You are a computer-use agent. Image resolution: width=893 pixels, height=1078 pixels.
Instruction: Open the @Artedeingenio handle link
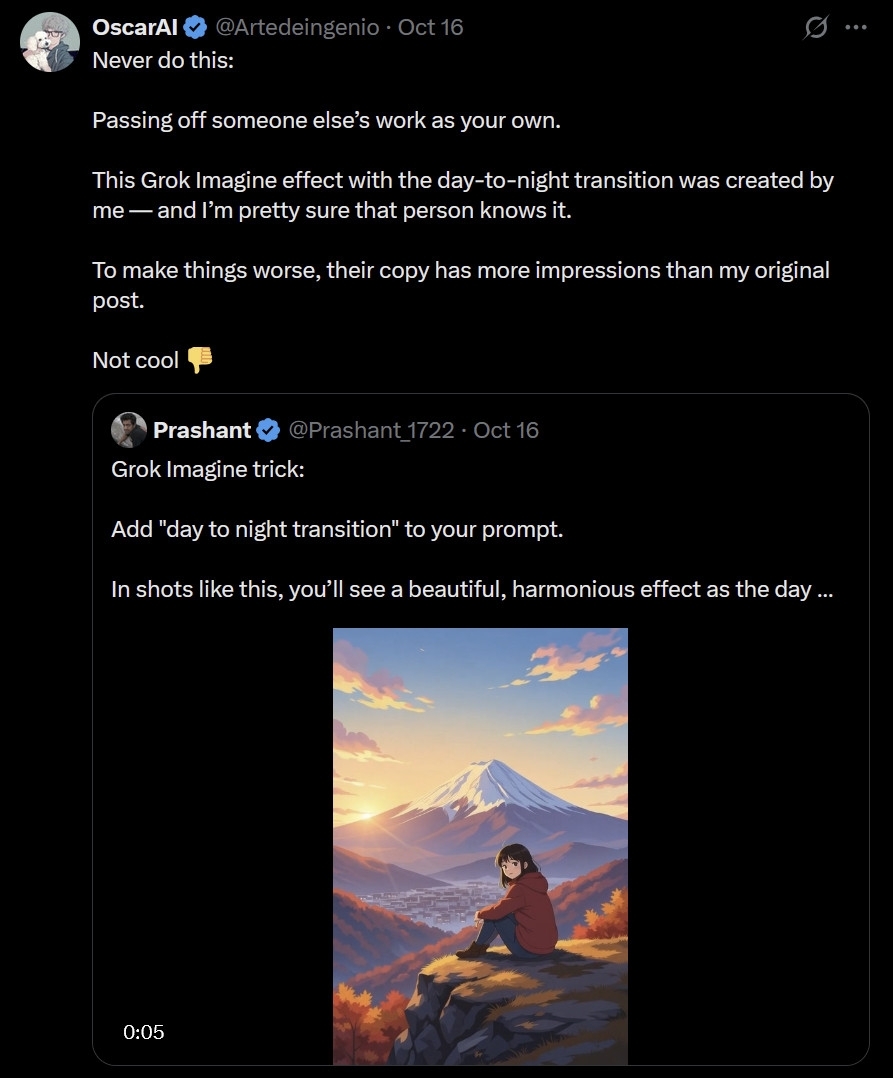click(298, 28)
